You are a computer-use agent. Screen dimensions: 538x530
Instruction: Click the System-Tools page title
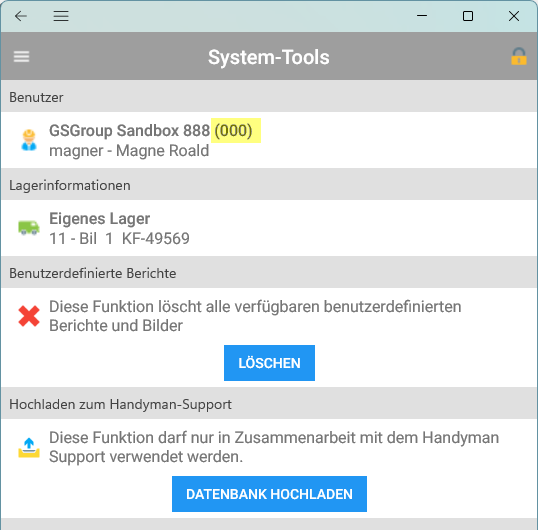(x=269, y=57)
